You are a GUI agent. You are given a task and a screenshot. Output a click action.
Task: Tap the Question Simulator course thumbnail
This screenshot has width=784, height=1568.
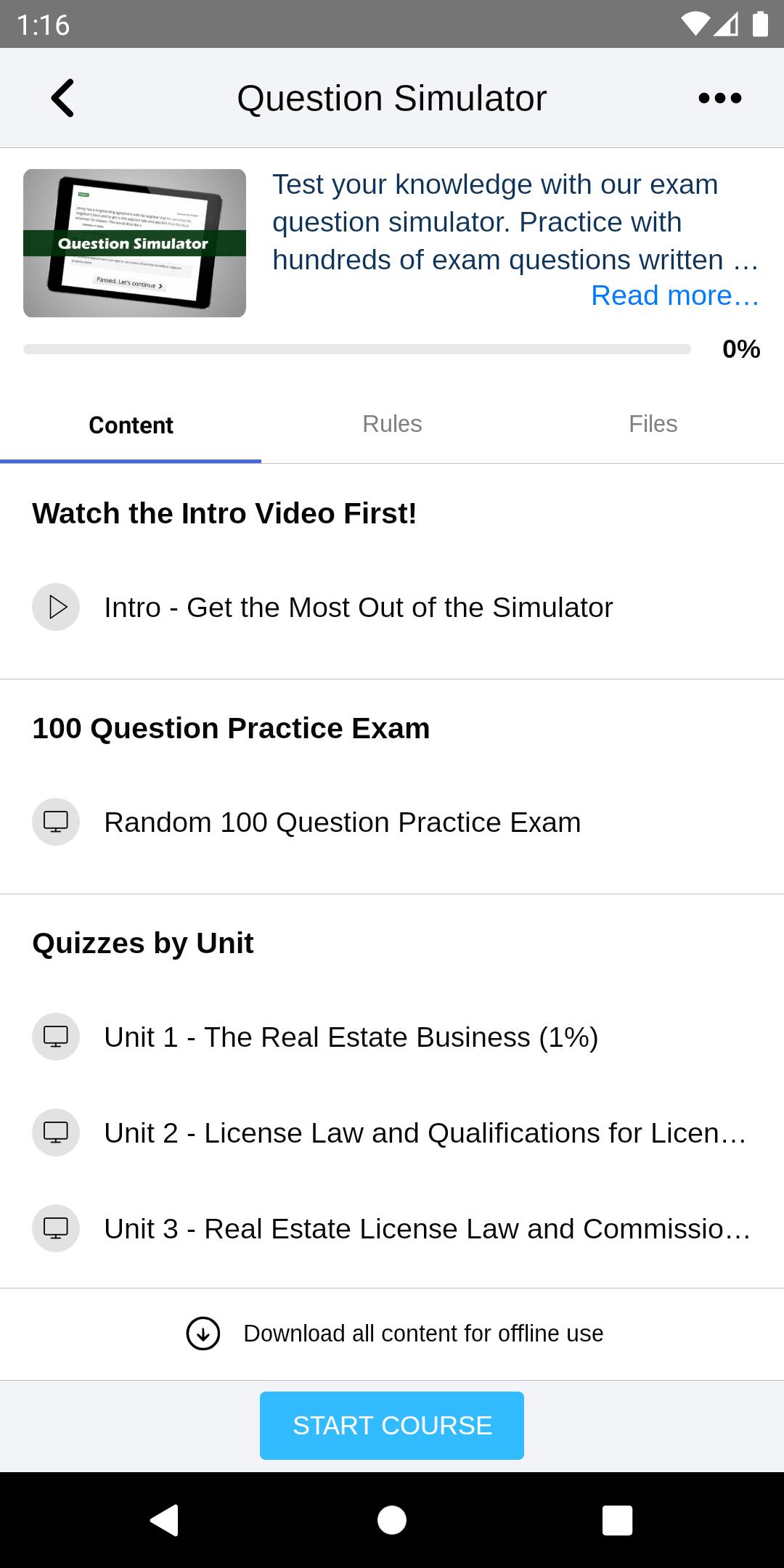134,243
